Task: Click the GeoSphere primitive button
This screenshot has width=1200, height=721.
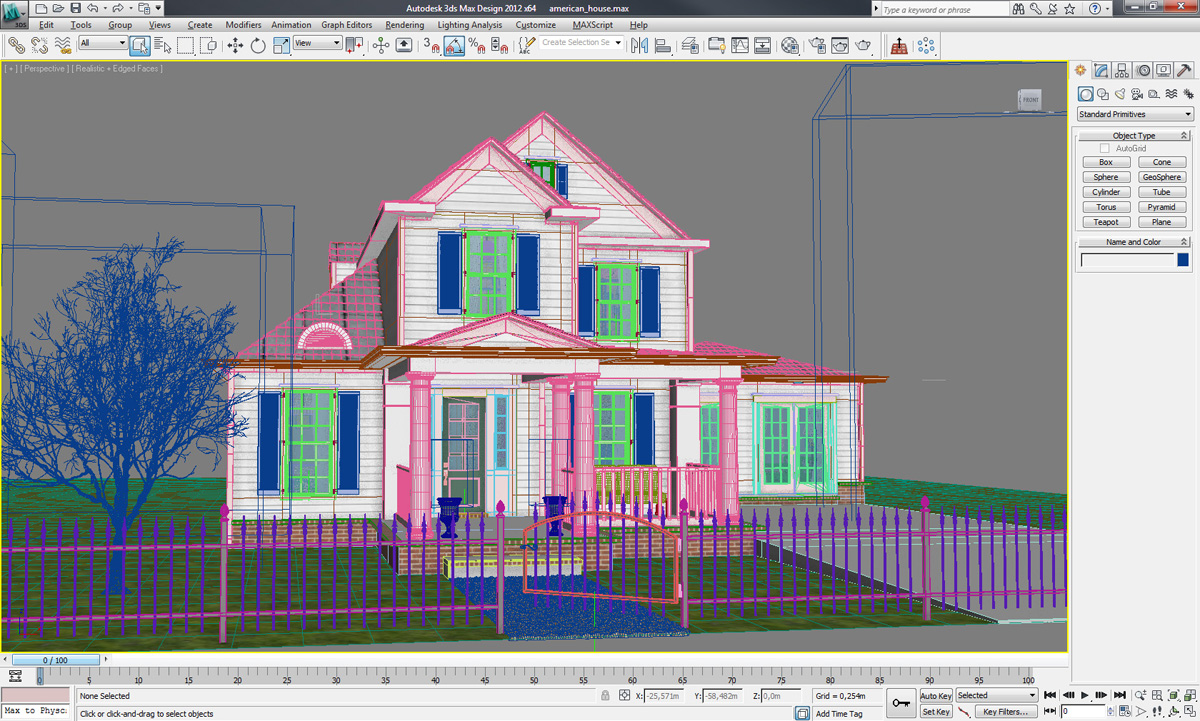Action: click(1162, 177)
